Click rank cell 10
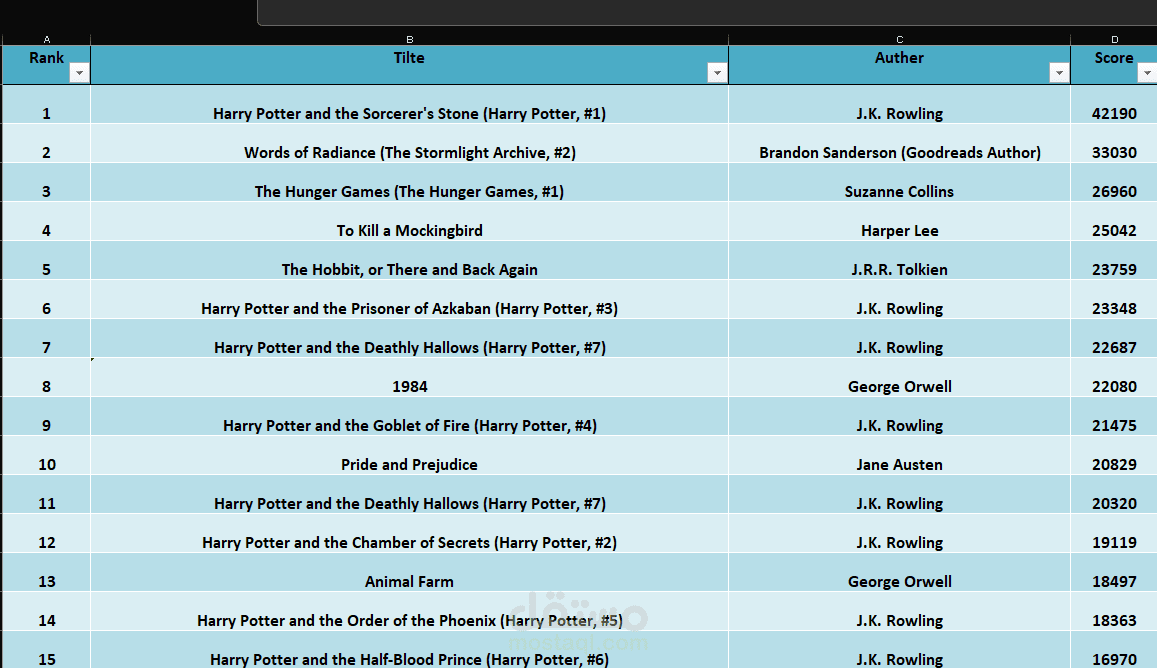 (46, 456)
